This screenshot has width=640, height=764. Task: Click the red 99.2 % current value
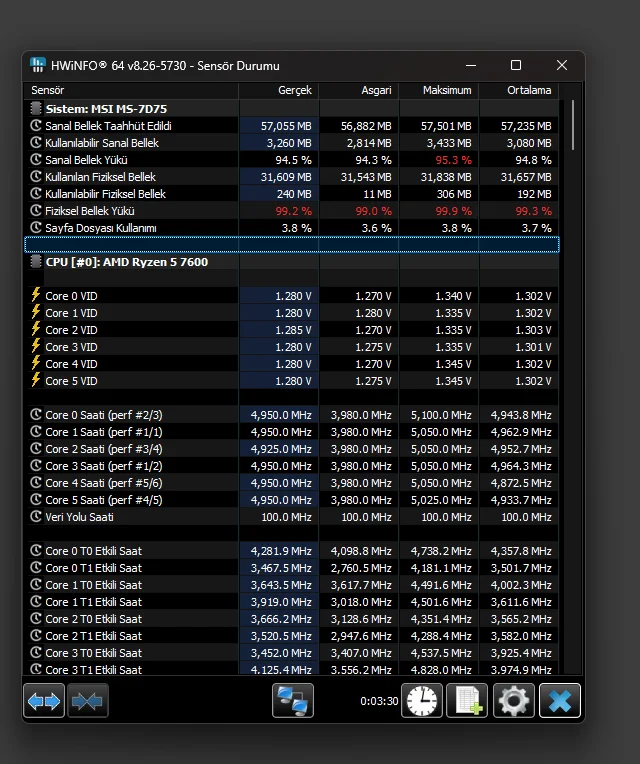[x=294, y=211]
